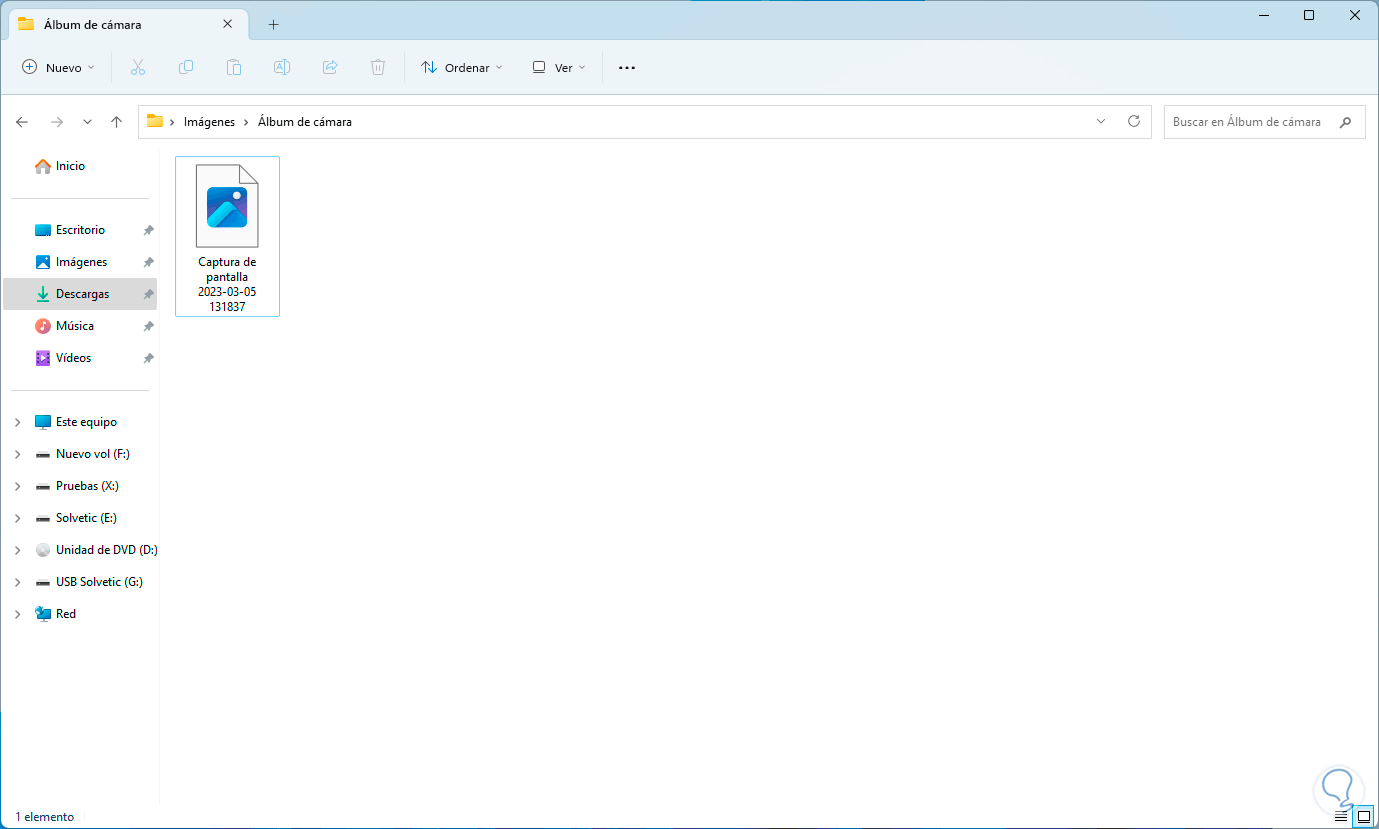1379x829 pixels.
Task: Open recent locations dropdown arrow
Action: point(87,122)
